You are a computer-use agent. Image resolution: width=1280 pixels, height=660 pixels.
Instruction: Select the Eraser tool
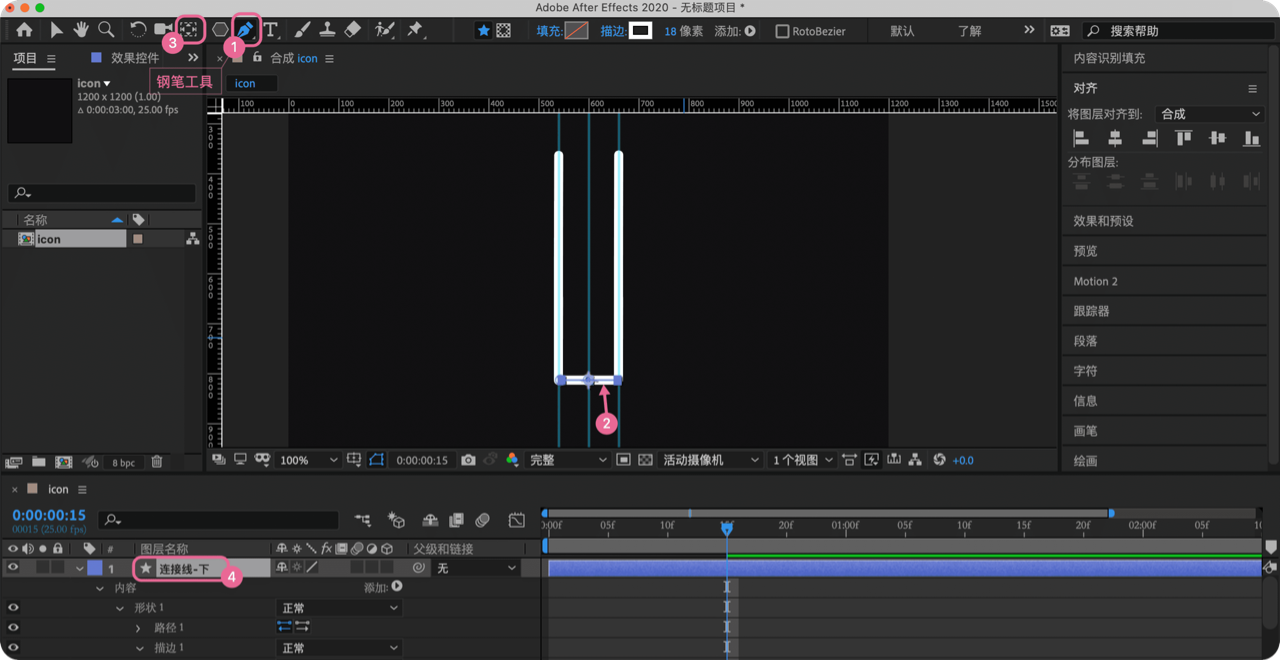[x=352, y=31]
